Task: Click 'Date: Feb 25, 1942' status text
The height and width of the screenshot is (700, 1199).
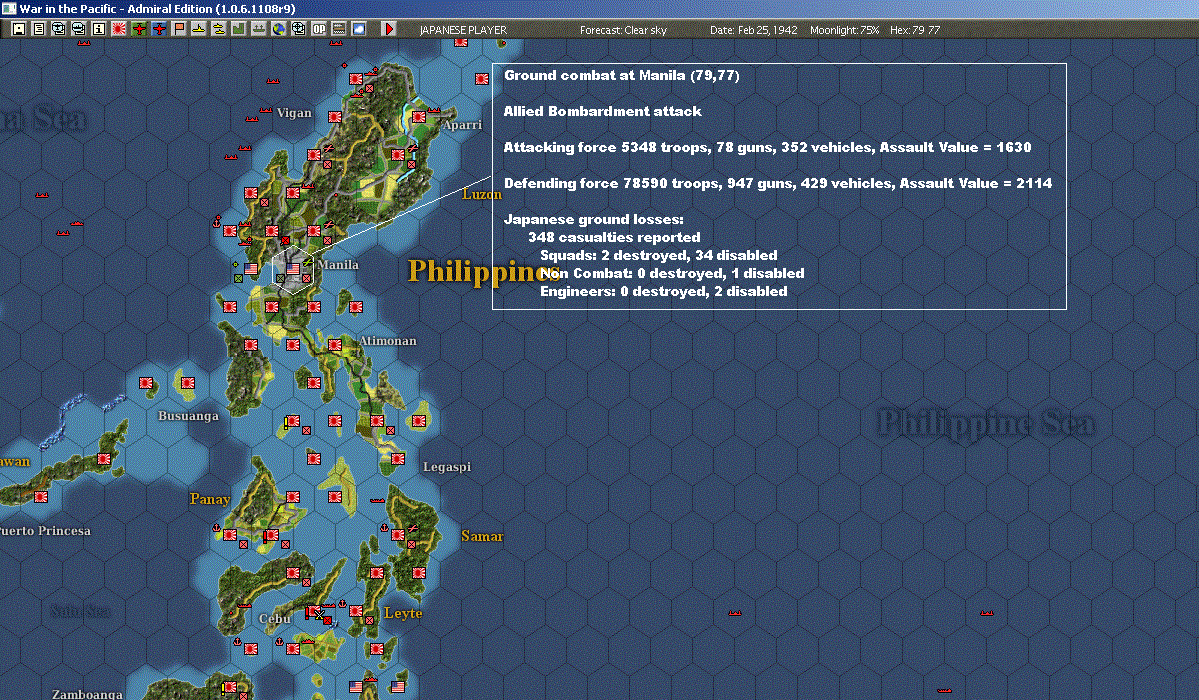Action: click(x=753, y=30)
